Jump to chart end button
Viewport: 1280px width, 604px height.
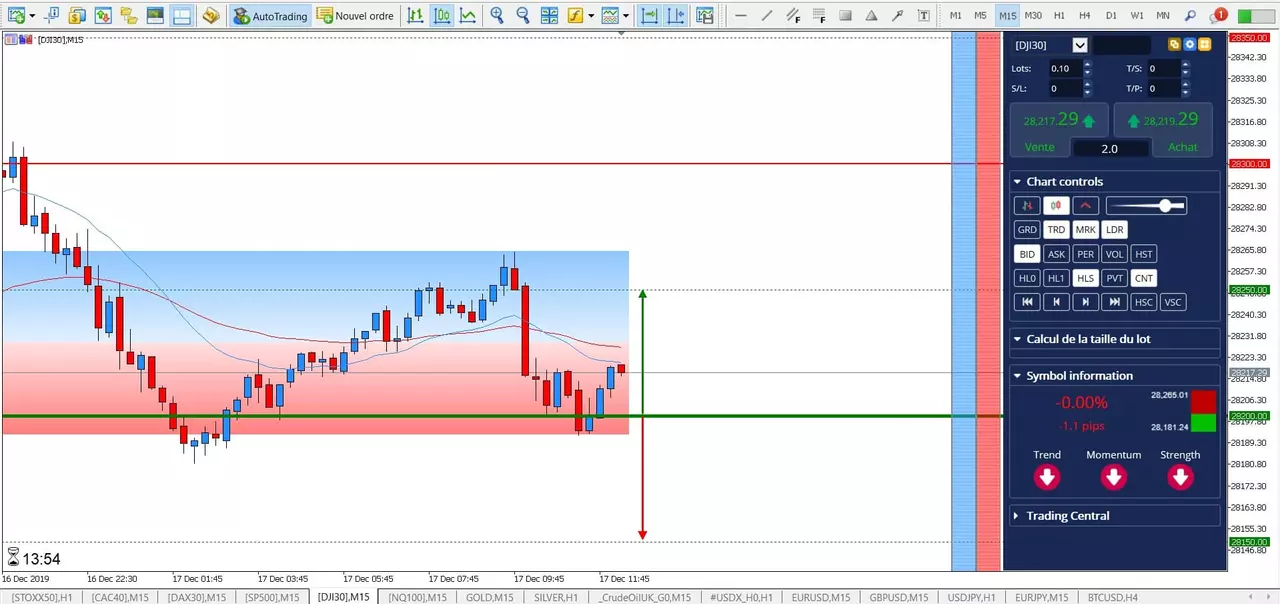pyautogui.click(x=1115, y=302)
